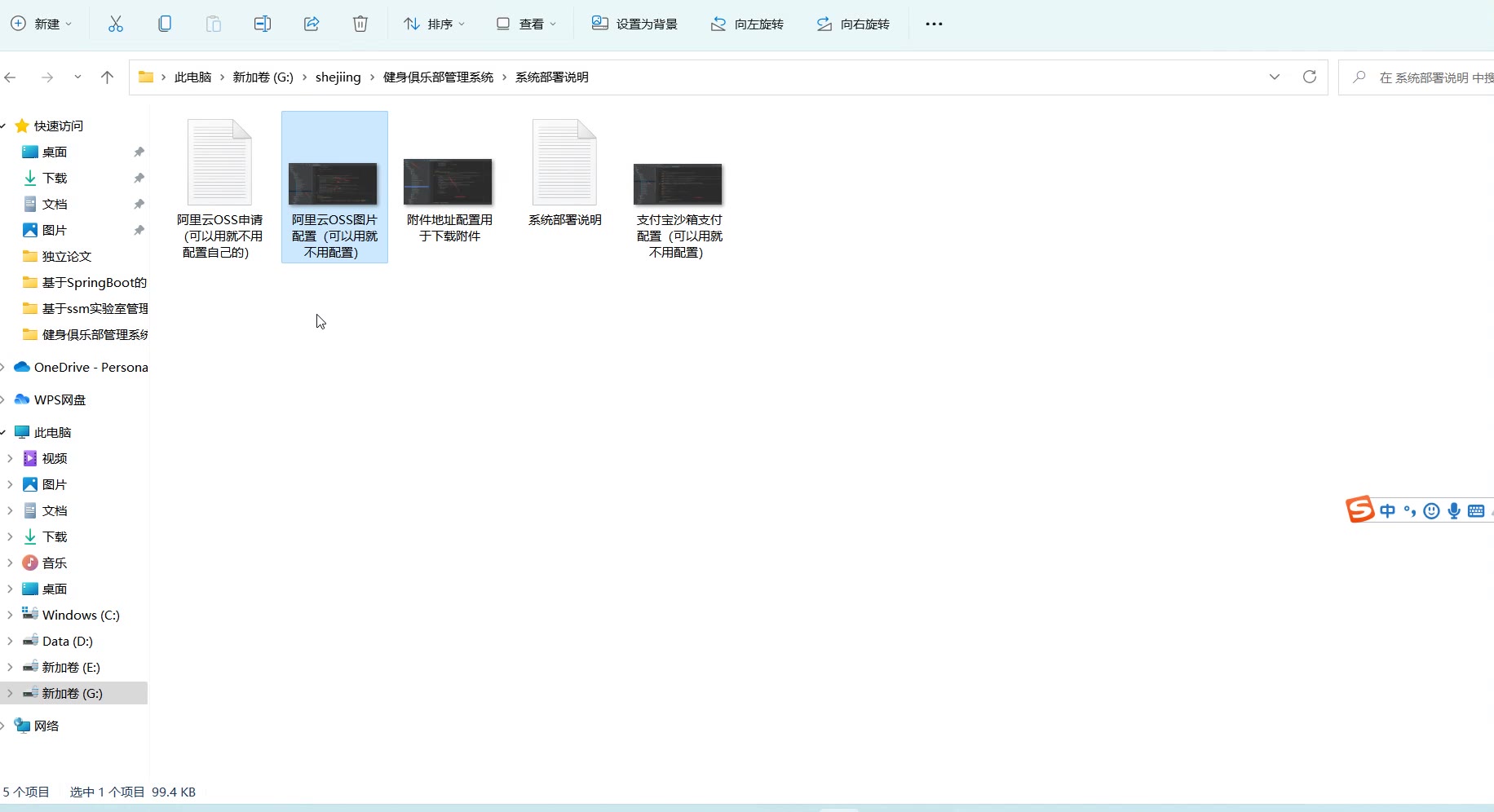The width and height of the screenshot is (1494, 812).
Task: Open the 新建 menu button
Action: coord(41,24)
